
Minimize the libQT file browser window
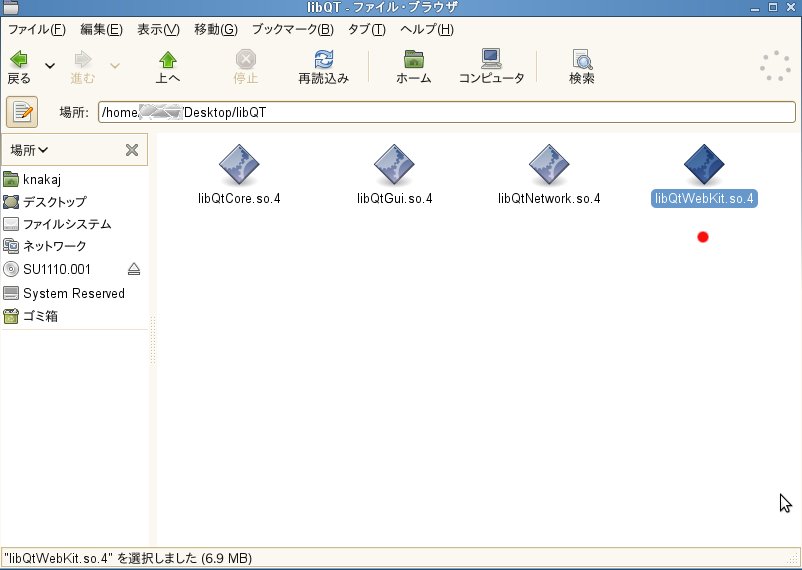click(755, 8)
